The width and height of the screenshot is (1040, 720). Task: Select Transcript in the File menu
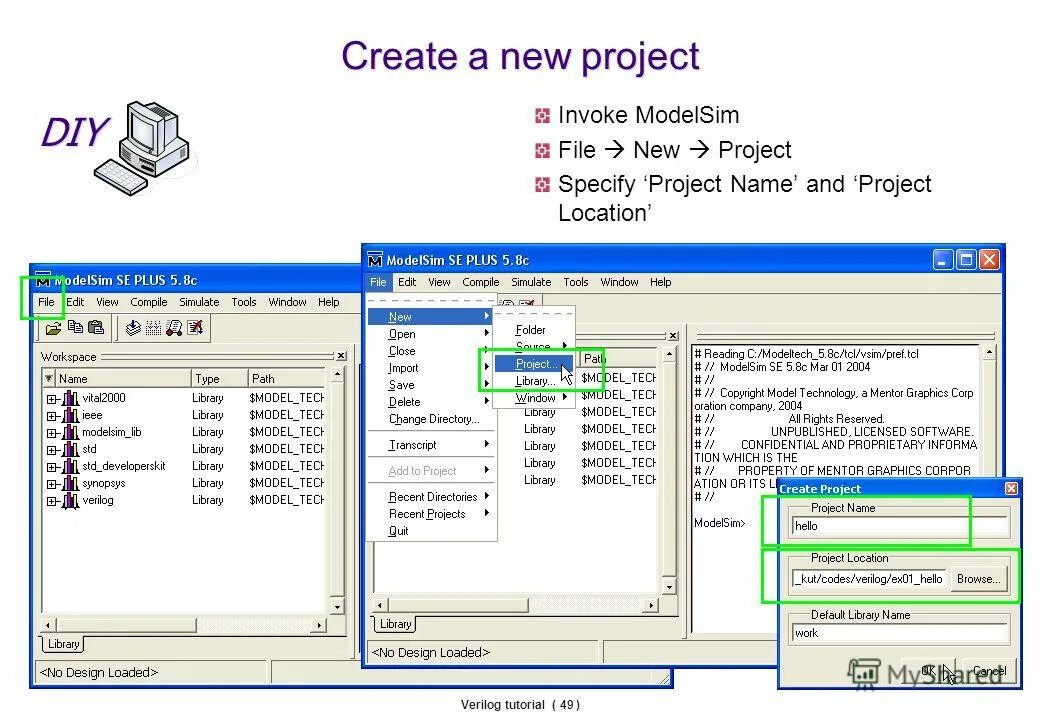tap(432, 445)
